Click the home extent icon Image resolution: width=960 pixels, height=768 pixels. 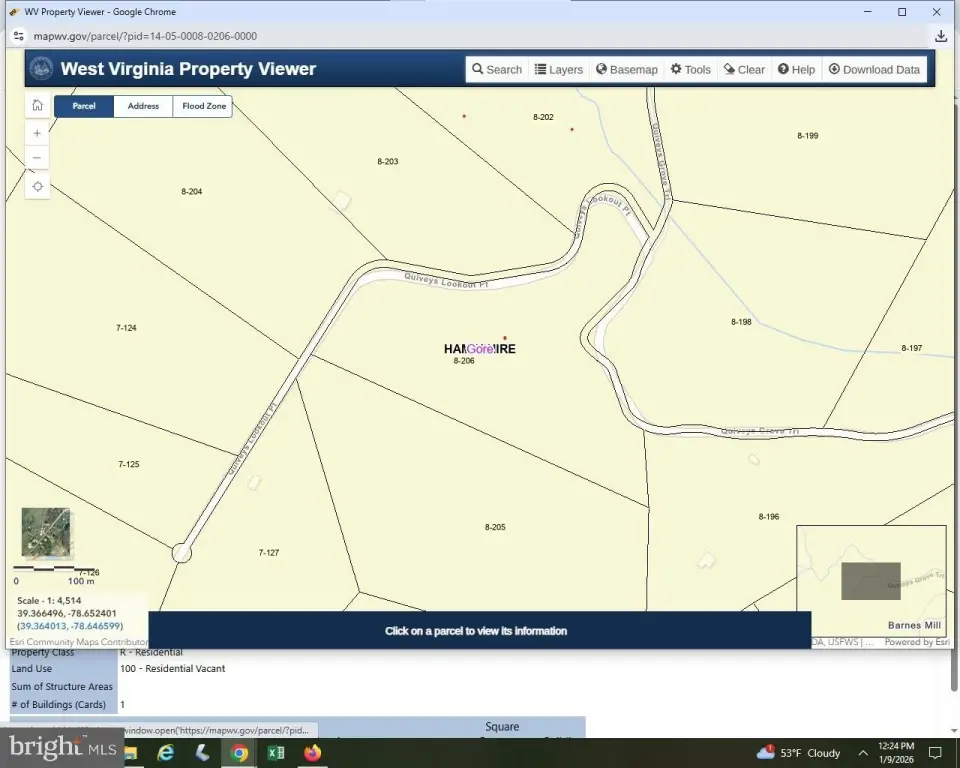click(37, 106)
